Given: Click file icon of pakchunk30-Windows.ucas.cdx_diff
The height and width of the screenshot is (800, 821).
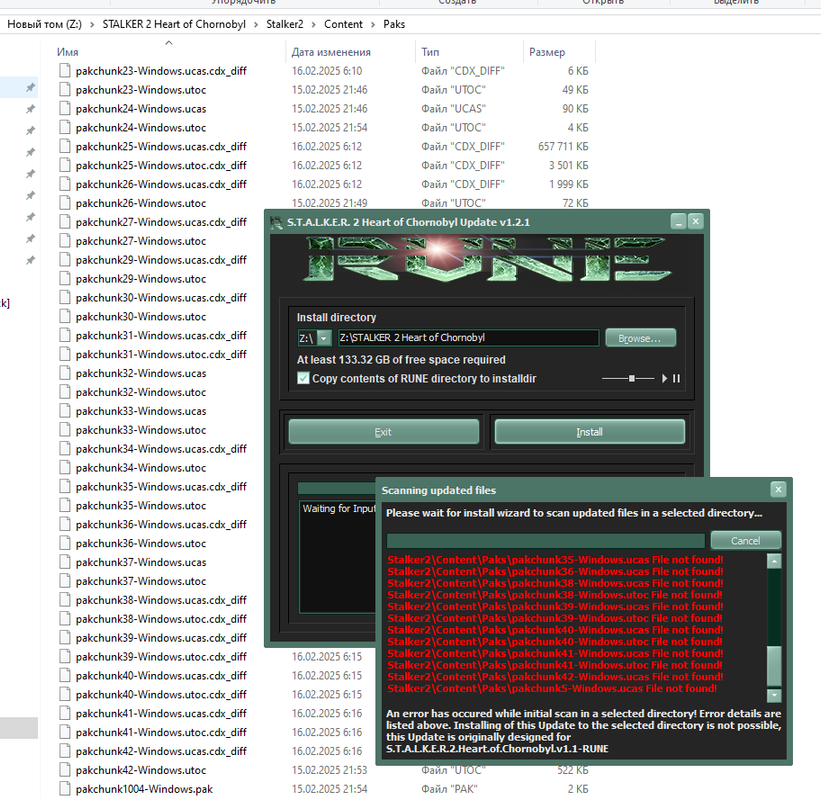Looking at the screenshot, I should (x=65, y=297).
